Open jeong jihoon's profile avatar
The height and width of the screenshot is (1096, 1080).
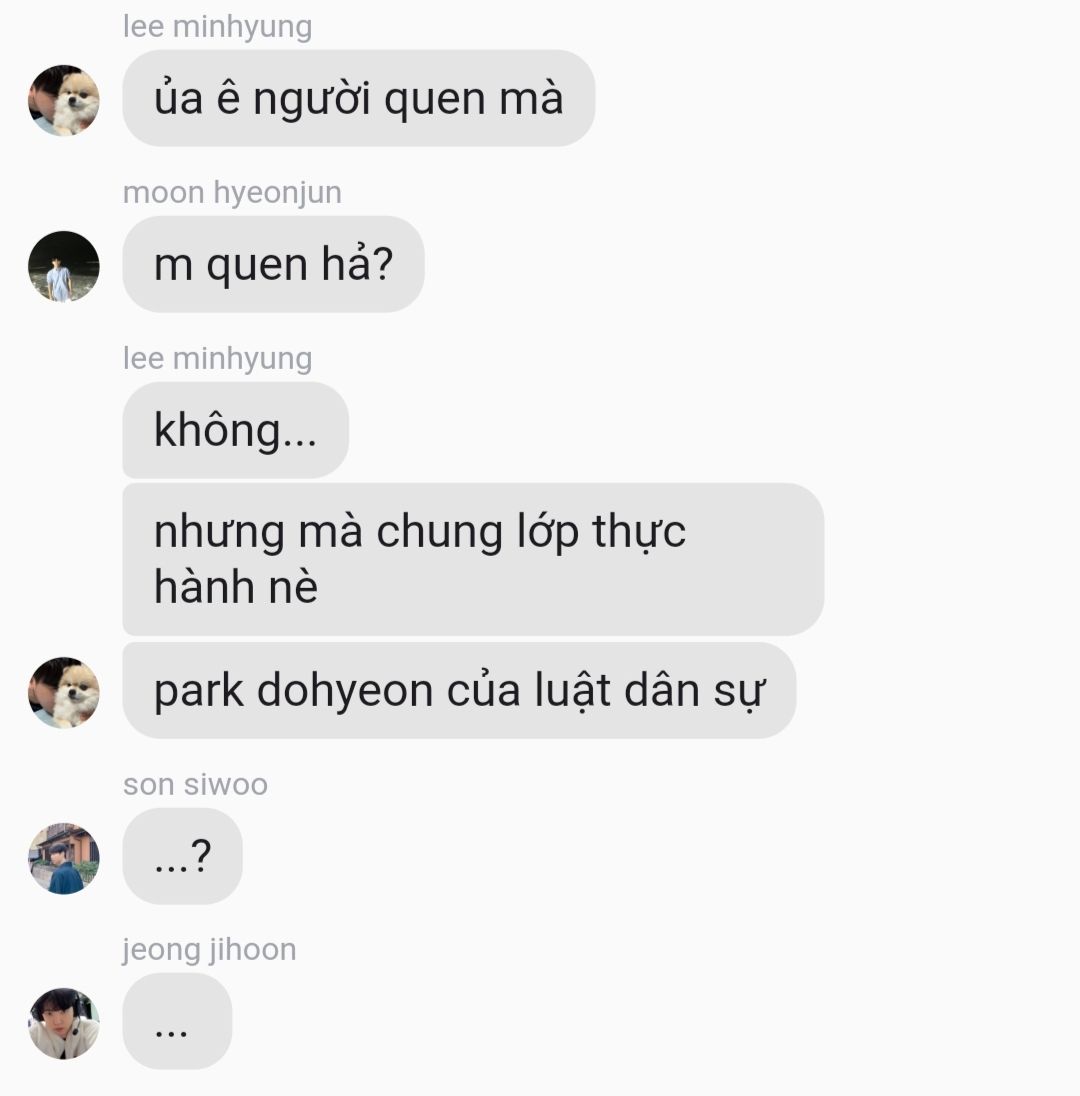coord(64,1024)
